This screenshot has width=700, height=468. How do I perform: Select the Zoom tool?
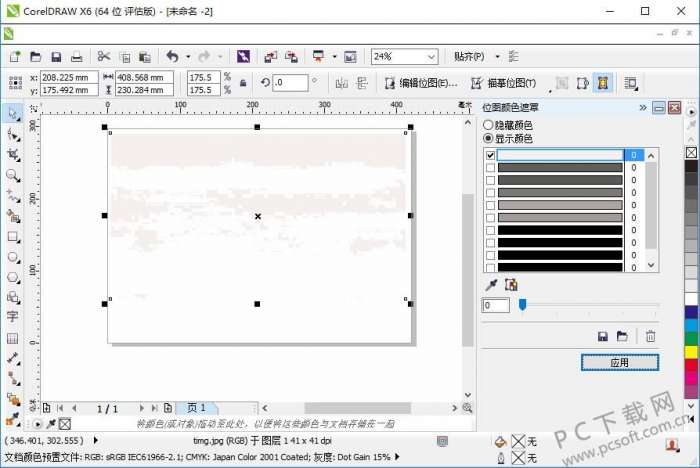pos(13,176)
